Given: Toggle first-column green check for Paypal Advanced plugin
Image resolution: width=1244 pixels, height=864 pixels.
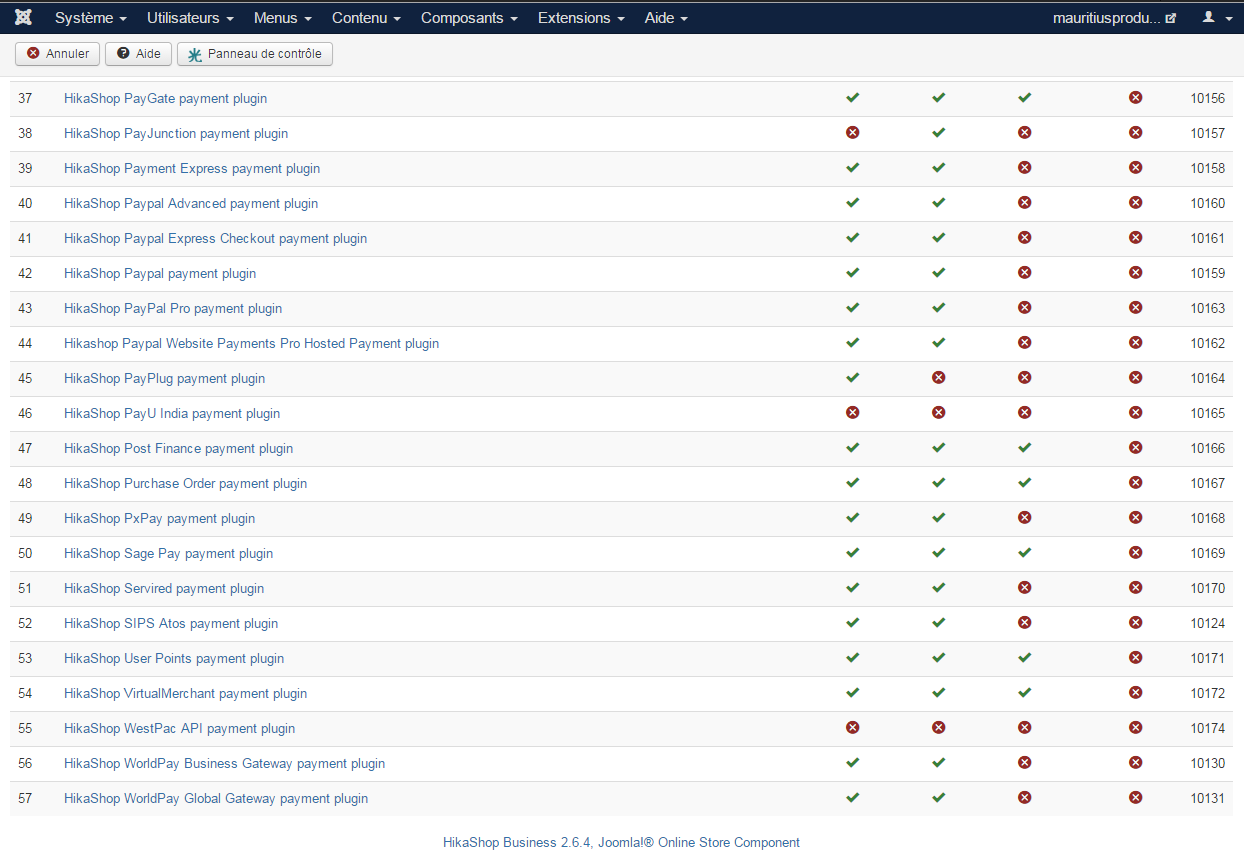Looking at the screenshot, I should click(x=852, y=203).
